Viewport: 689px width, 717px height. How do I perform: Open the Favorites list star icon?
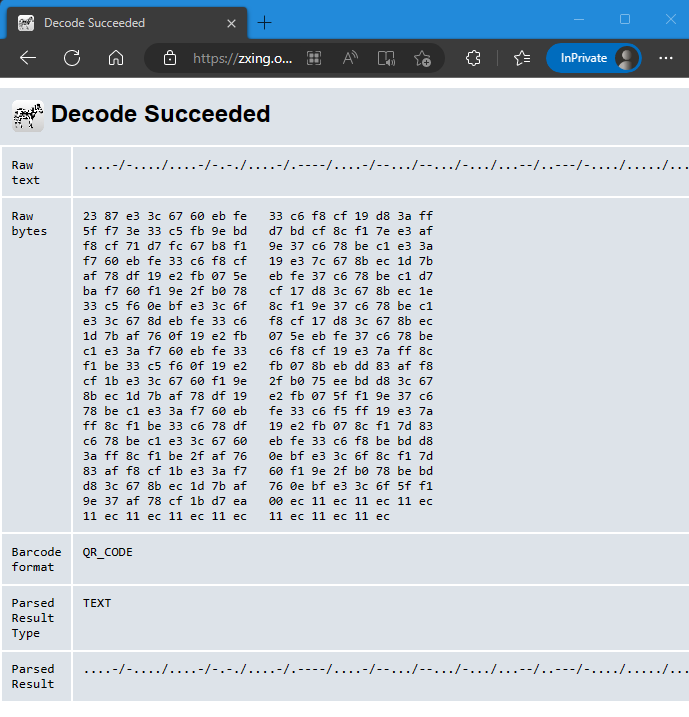(x=521, y=58)
